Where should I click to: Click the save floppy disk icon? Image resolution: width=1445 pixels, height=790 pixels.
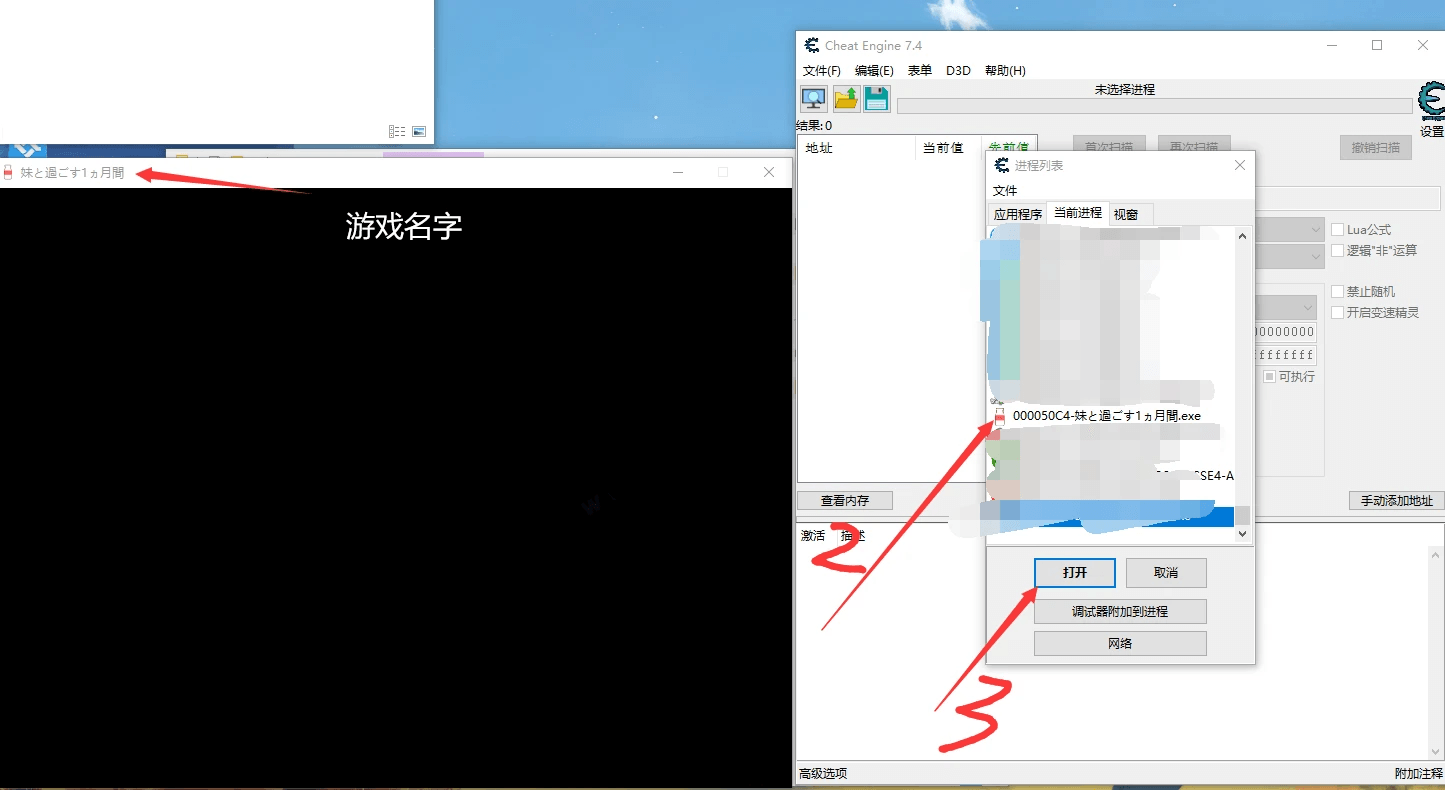877,98
